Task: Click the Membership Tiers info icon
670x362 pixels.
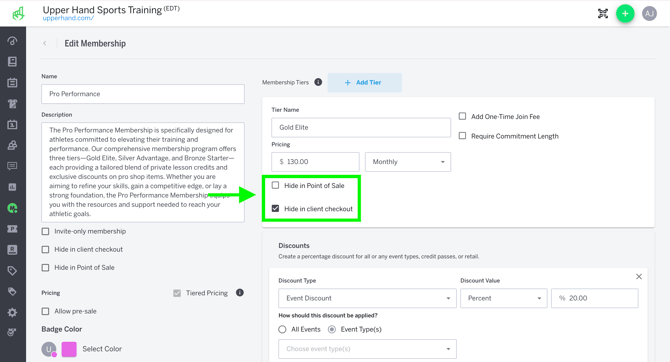Action: (x=318, y=82)
